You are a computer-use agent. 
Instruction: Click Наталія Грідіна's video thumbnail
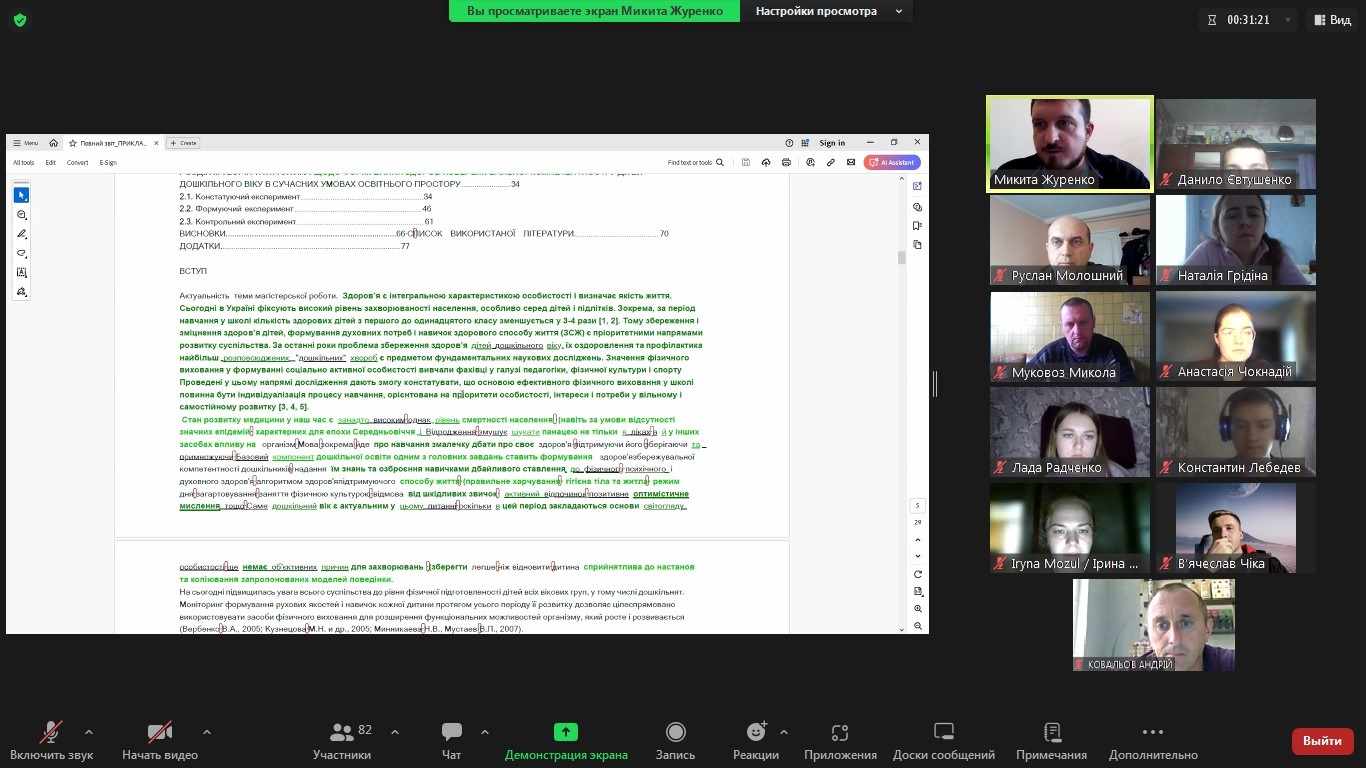[x=1235, y=240]
